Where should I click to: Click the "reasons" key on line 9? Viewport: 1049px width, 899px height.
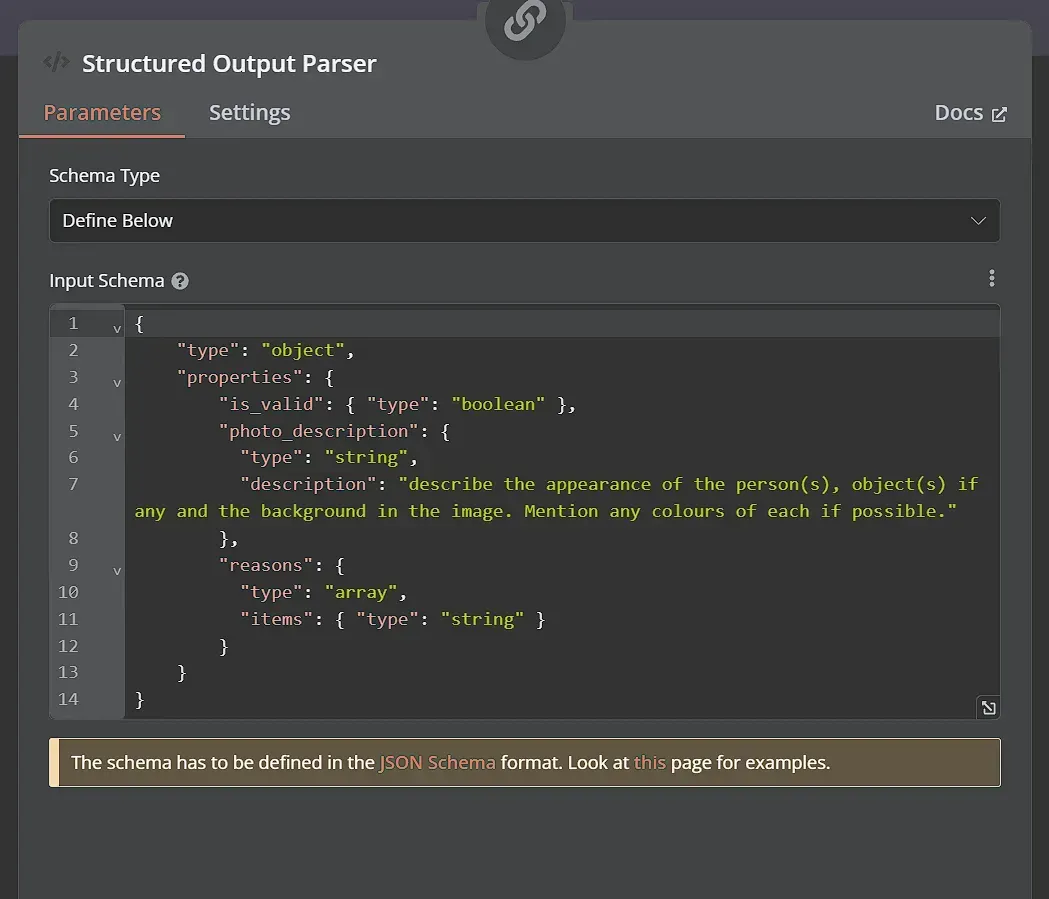tap(266, 566)
